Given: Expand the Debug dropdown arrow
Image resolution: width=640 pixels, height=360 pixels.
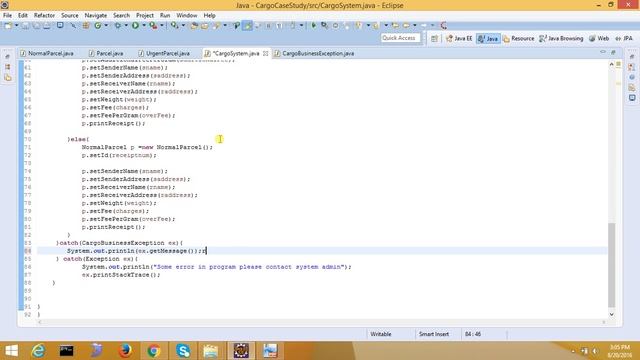Looking at the screenshot, I should [126, 25].
